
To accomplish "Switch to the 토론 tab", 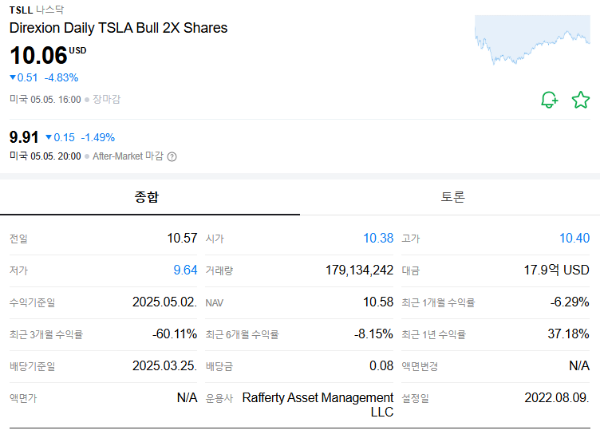I will 453,197.
